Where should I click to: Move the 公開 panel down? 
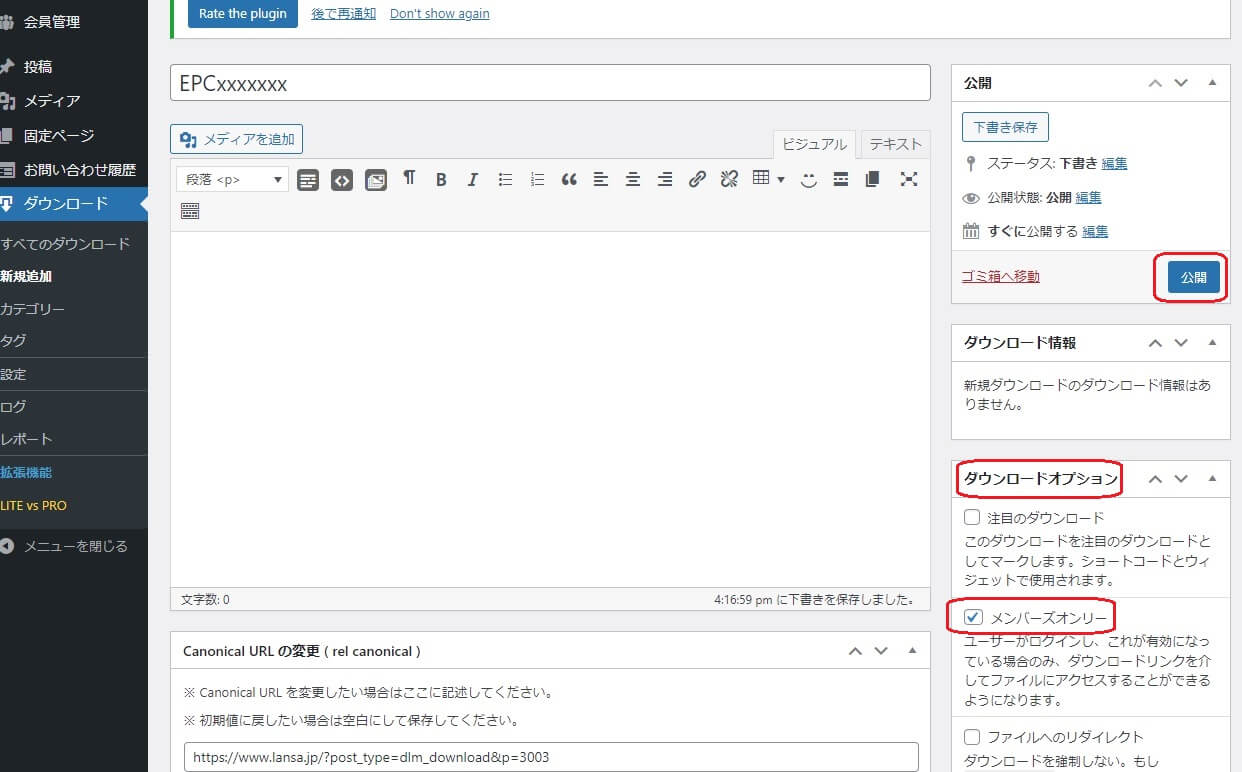[x=1181, y=83]
